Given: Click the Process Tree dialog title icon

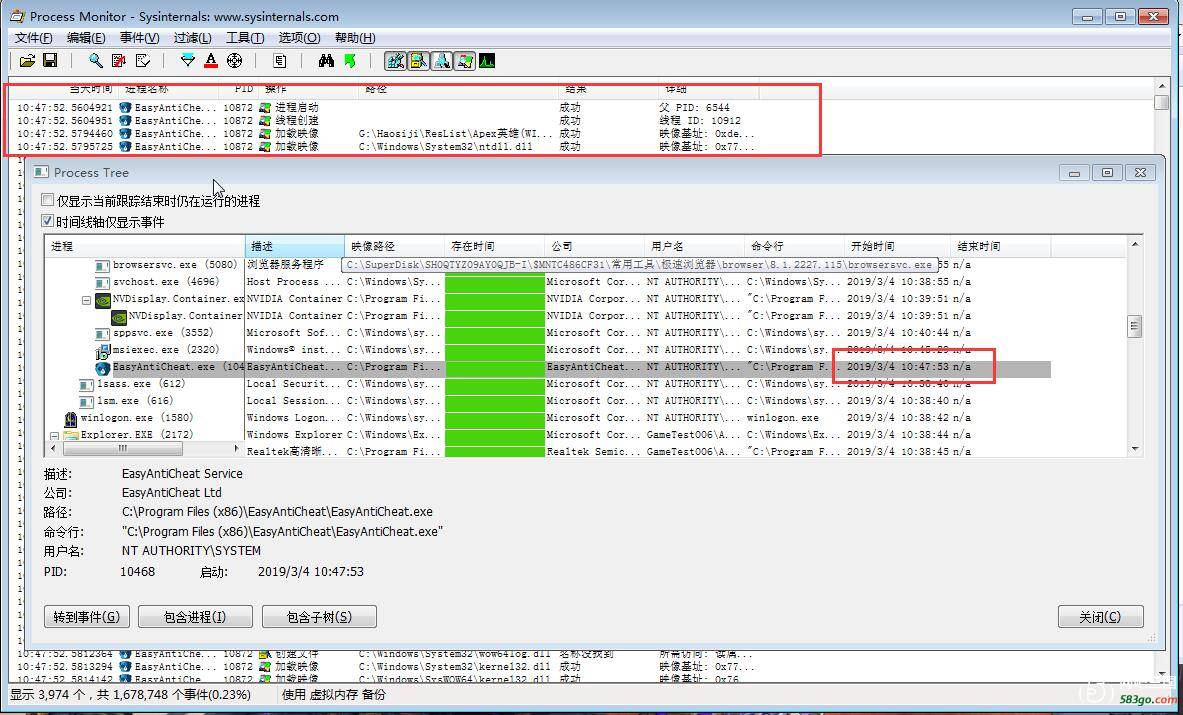Looking at the screenshot, I should click(41, 173).
